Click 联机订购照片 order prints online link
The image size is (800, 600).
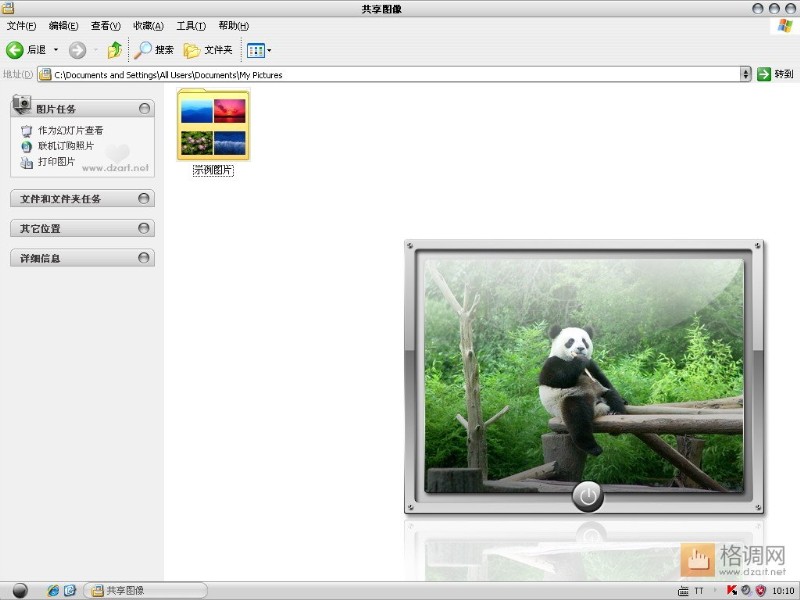(x=66, y=146)
